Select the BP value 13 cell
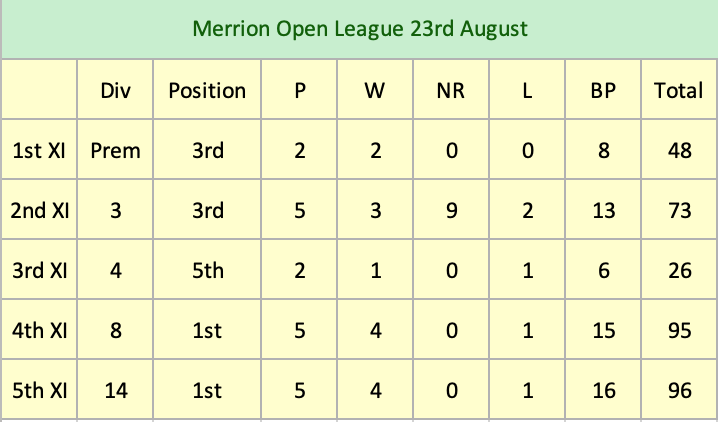718x422 pixels. (x=603, y=210)
